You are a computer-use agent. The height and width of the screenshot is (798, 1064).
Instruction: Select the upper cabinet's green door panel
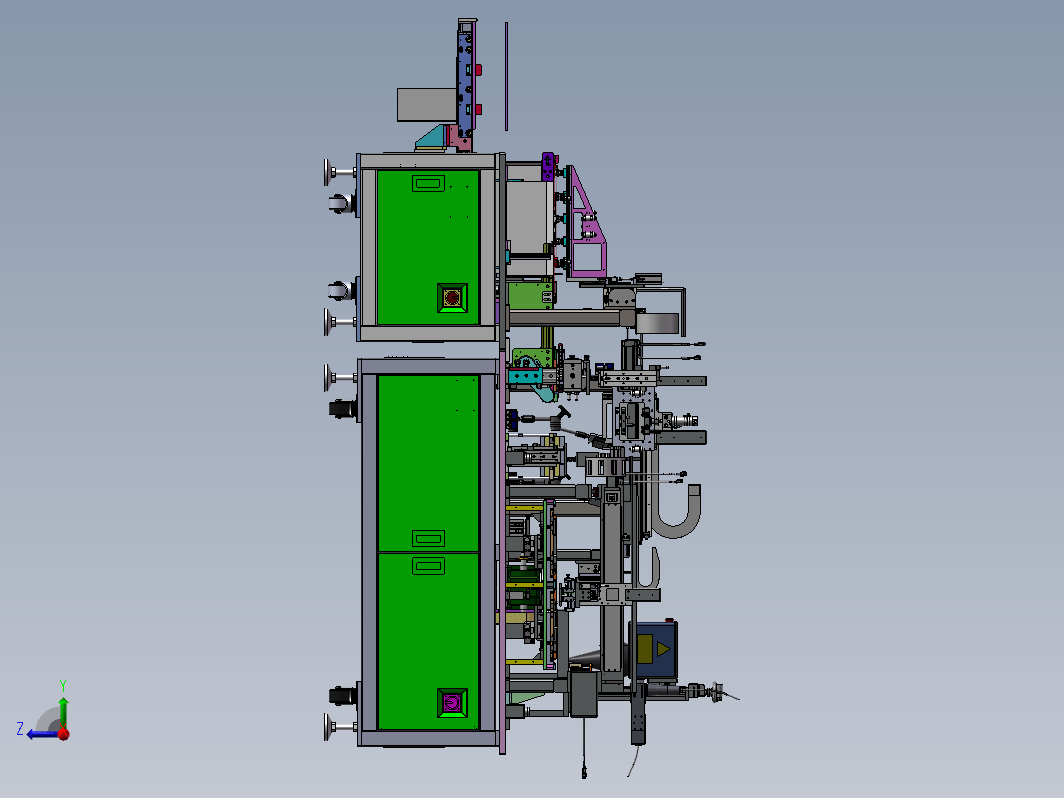428,247
